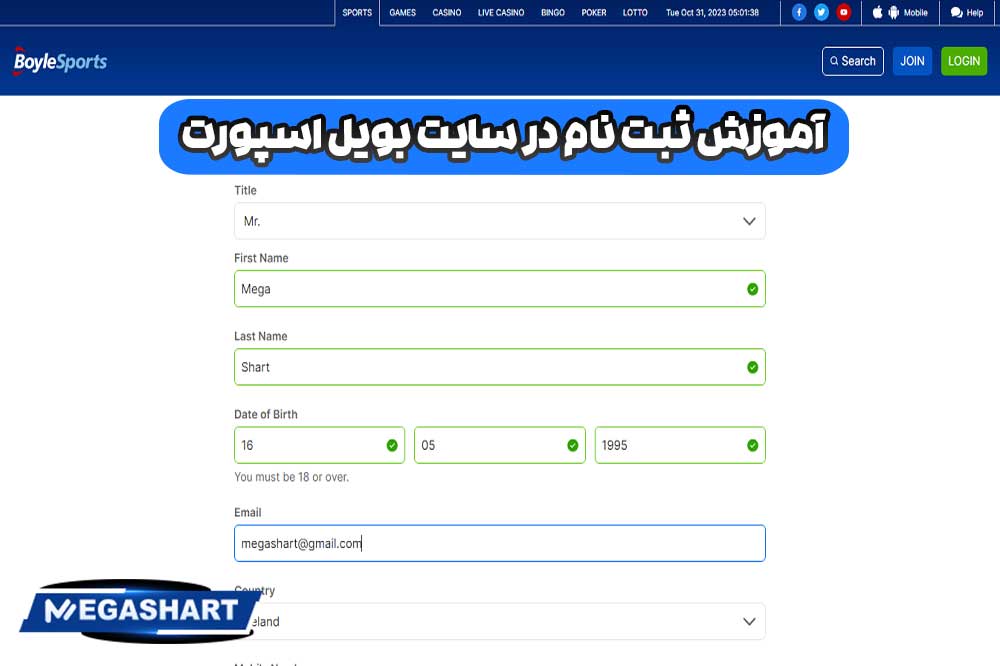The height and width of the screenshot is (666, 1000).
Task: Click the 'Title' label
Action: pos(245,190)
